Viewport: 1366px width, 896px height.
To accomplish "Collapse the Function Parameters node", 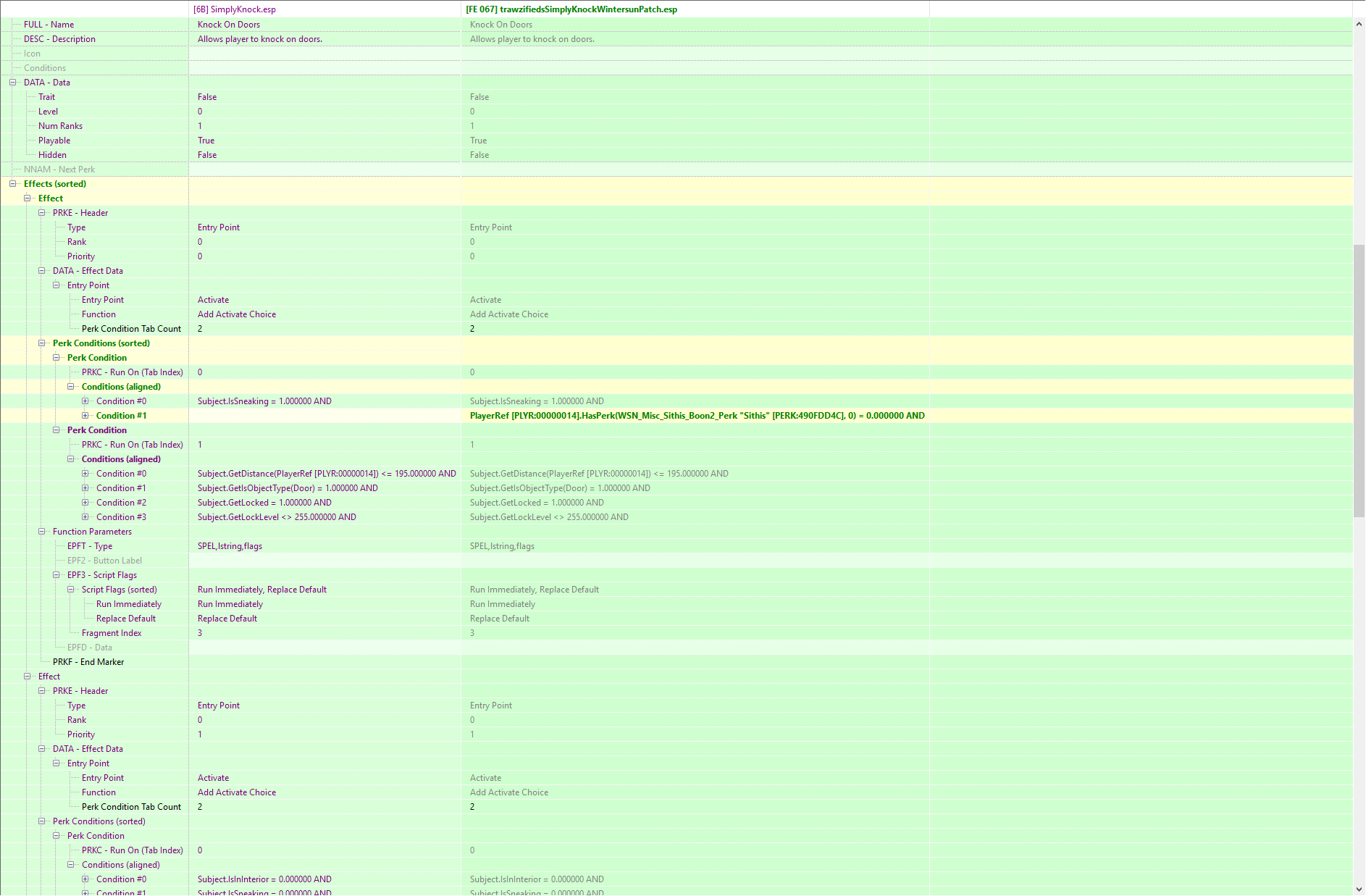I will [x=42, y=532].
